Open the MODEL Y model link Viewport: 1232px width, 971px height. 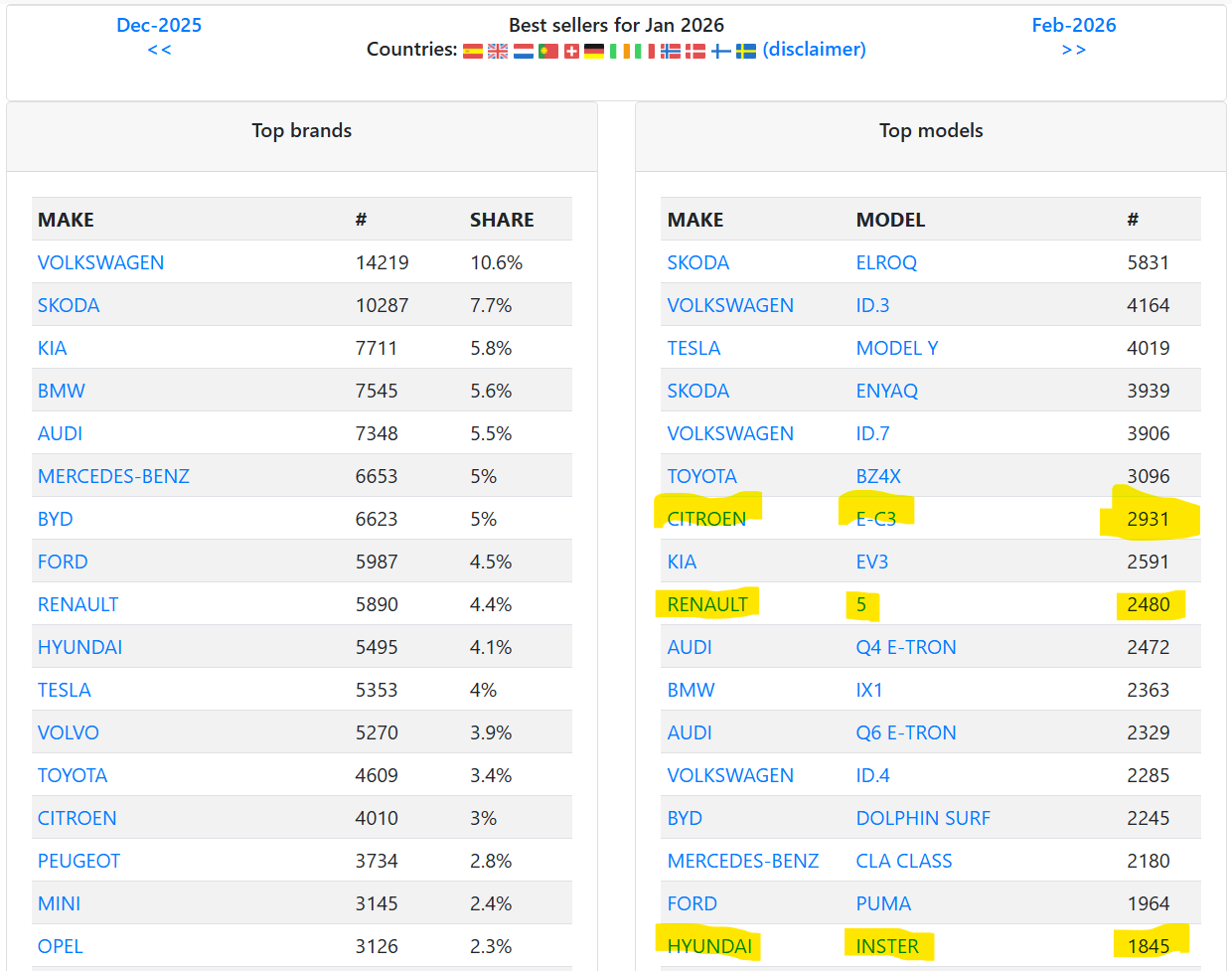tap(897, 348)
